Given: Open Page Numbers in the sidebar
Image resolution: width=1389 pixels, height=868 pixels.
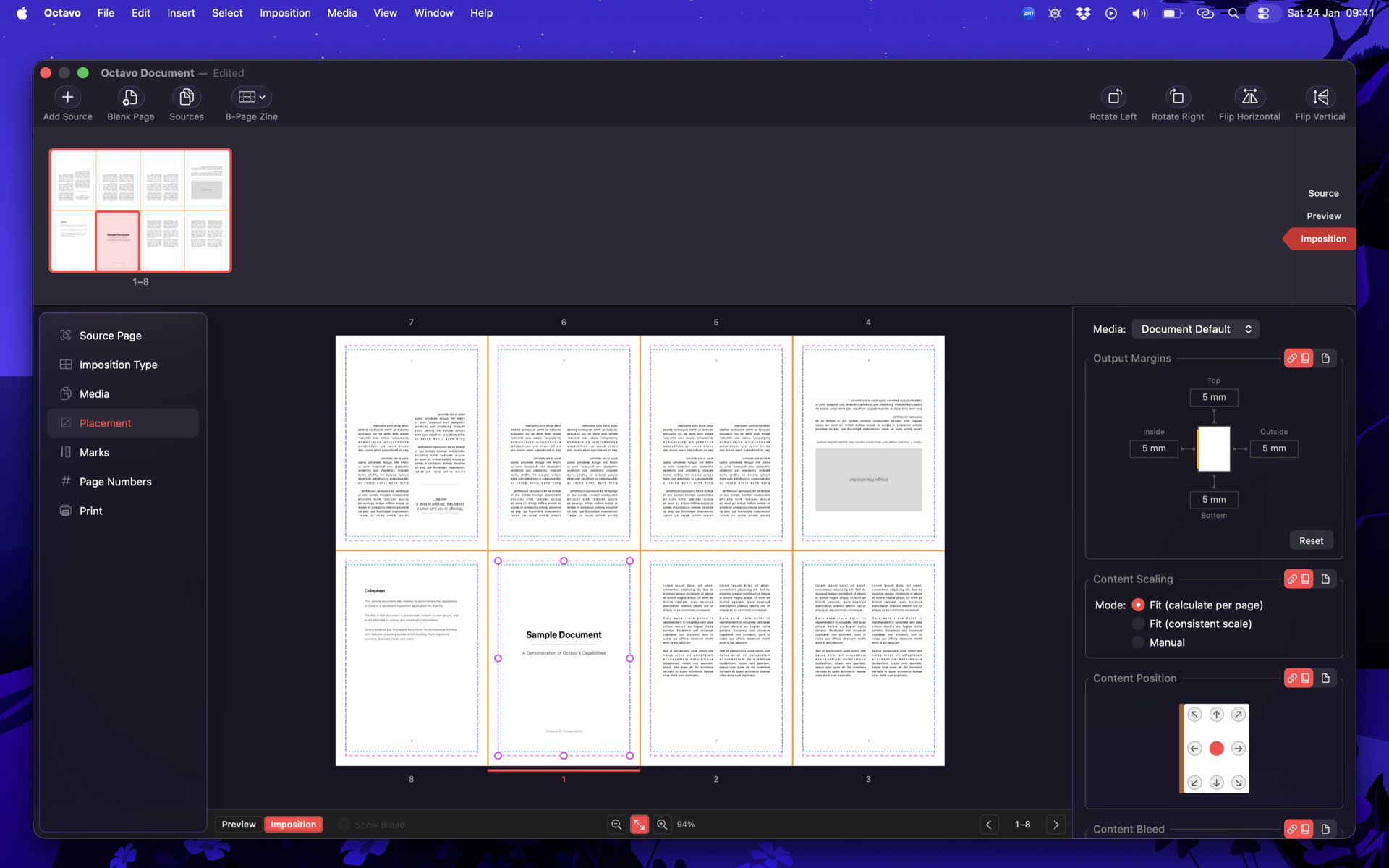Looking at the screenshot, I should (115, 482).
